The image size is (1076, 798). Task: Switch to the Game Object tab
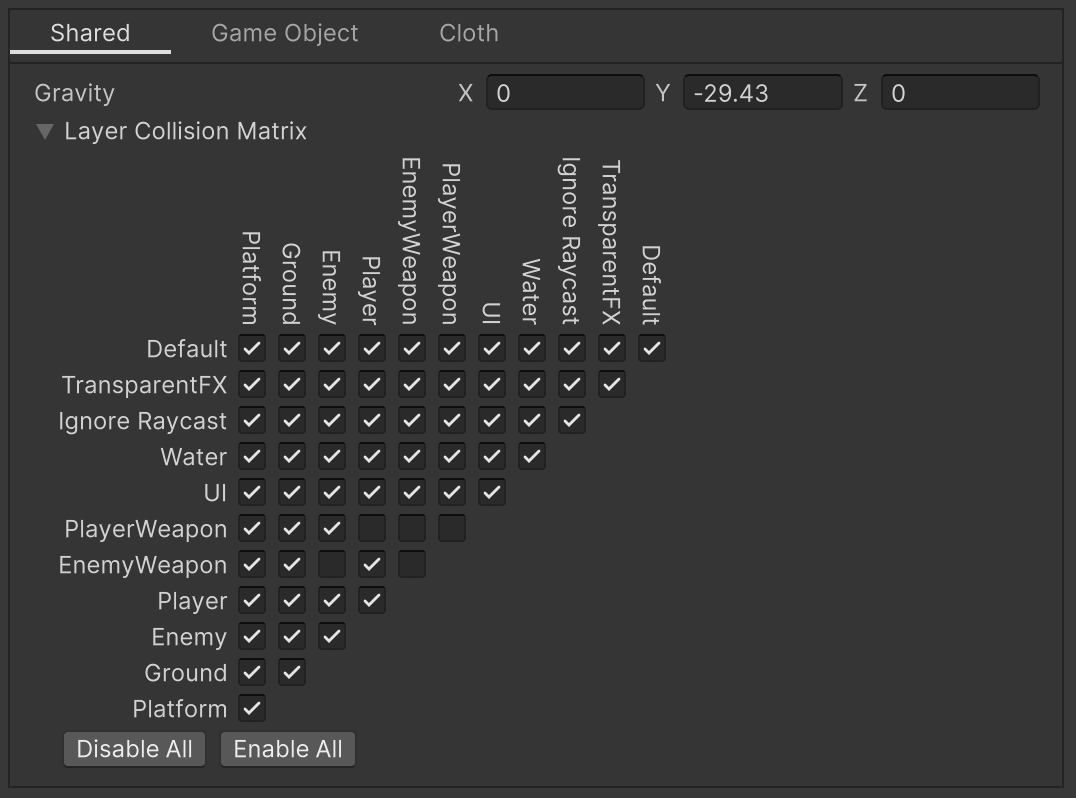pyautogui.click(x=284, y=33)
